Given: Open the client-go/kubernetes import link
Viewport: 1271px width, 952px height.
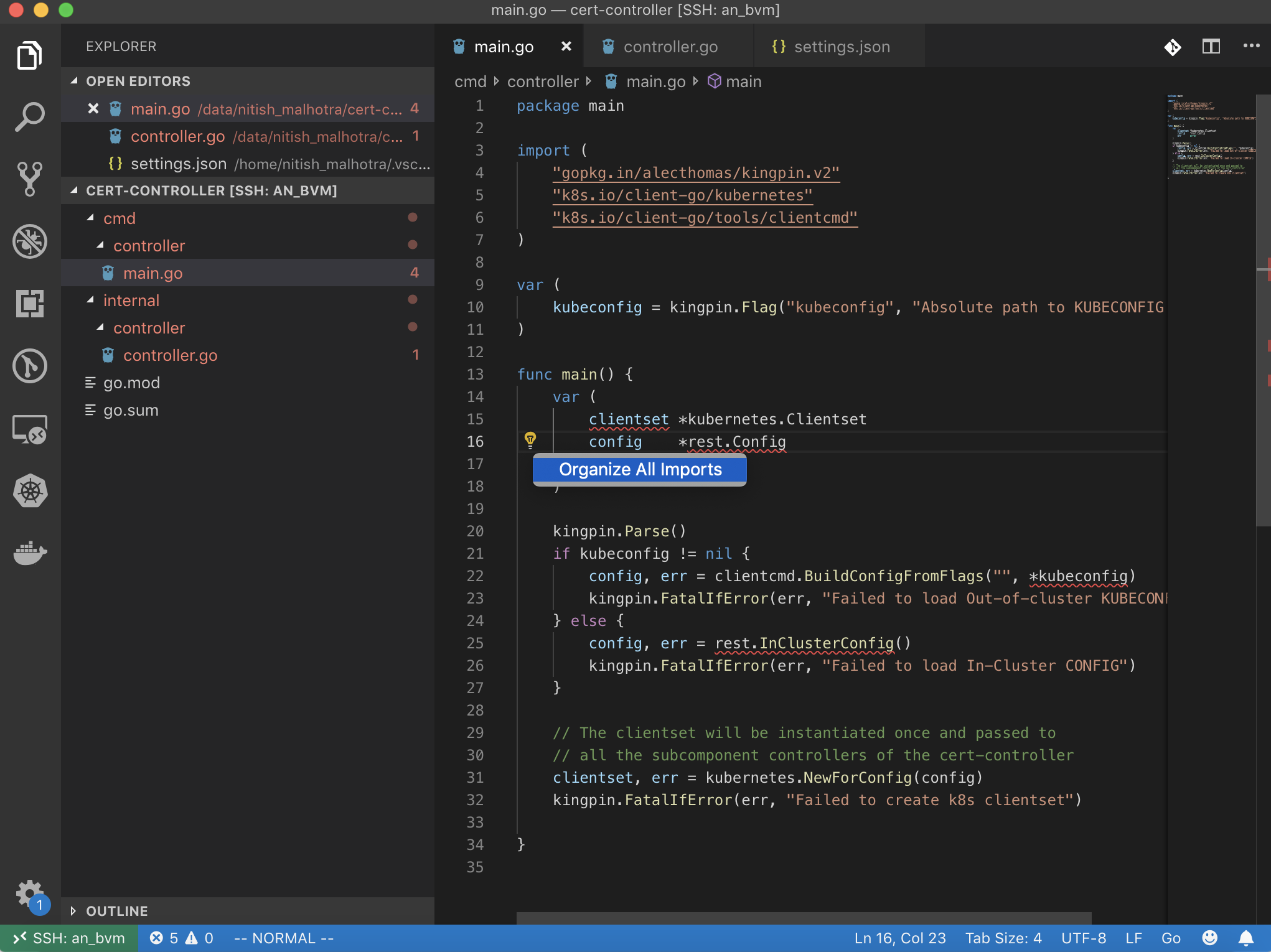Looking at the screenshot, I should tap(682, 195).
